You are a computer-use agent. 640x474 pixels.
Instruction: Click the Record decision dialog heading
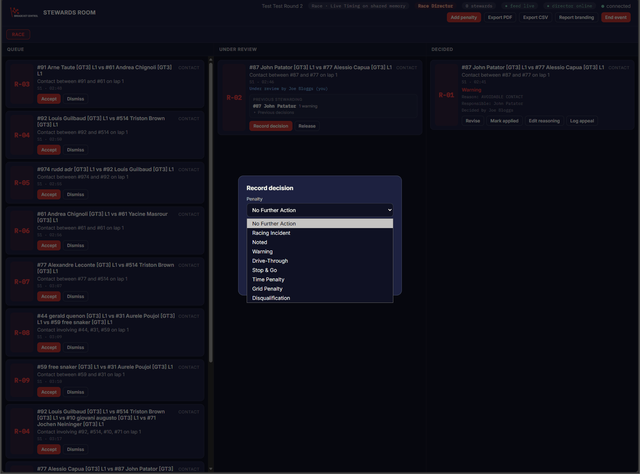tap(270, 188)
